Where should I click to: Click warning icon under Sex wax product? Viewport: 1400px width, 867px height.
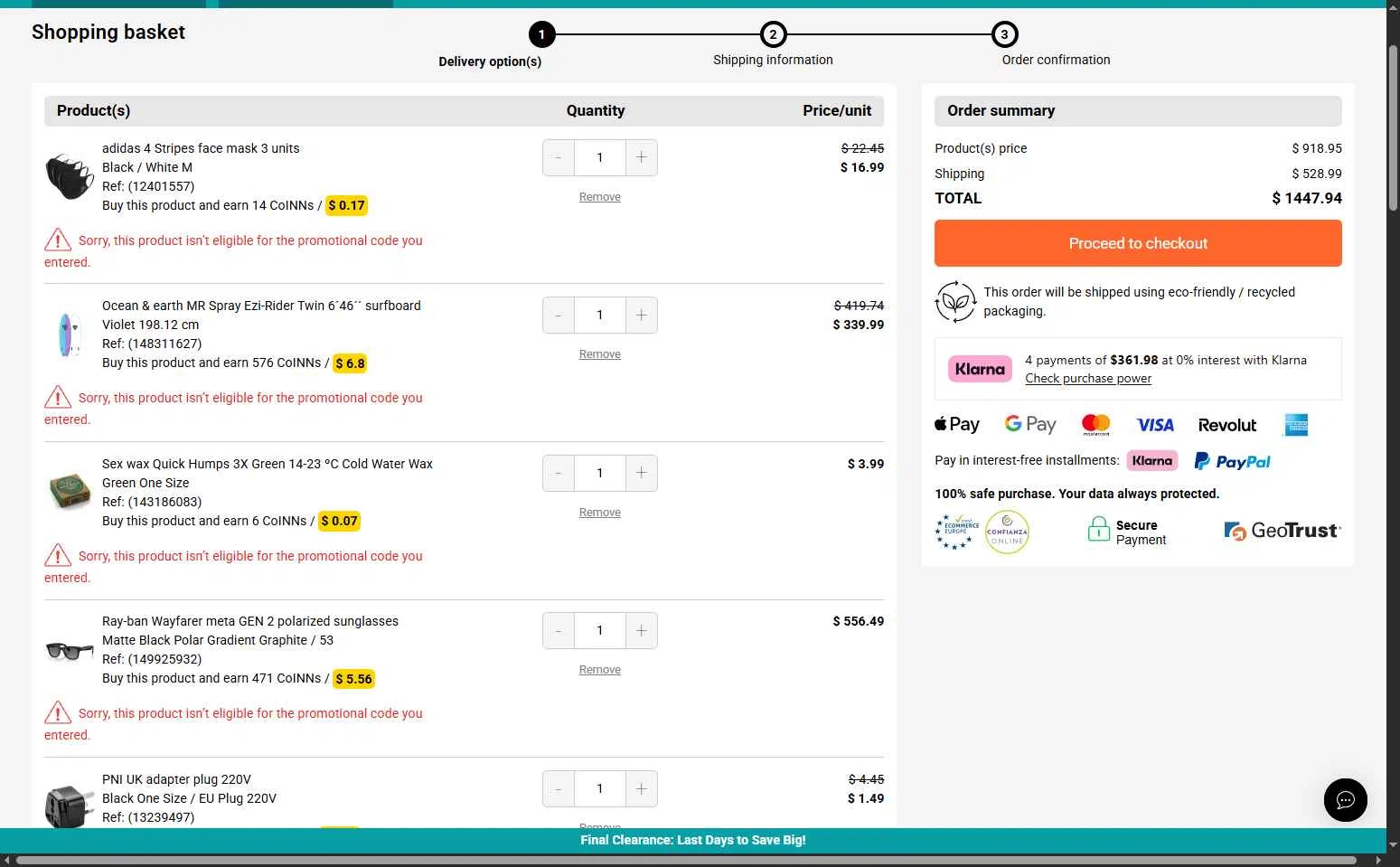[58, 555]
